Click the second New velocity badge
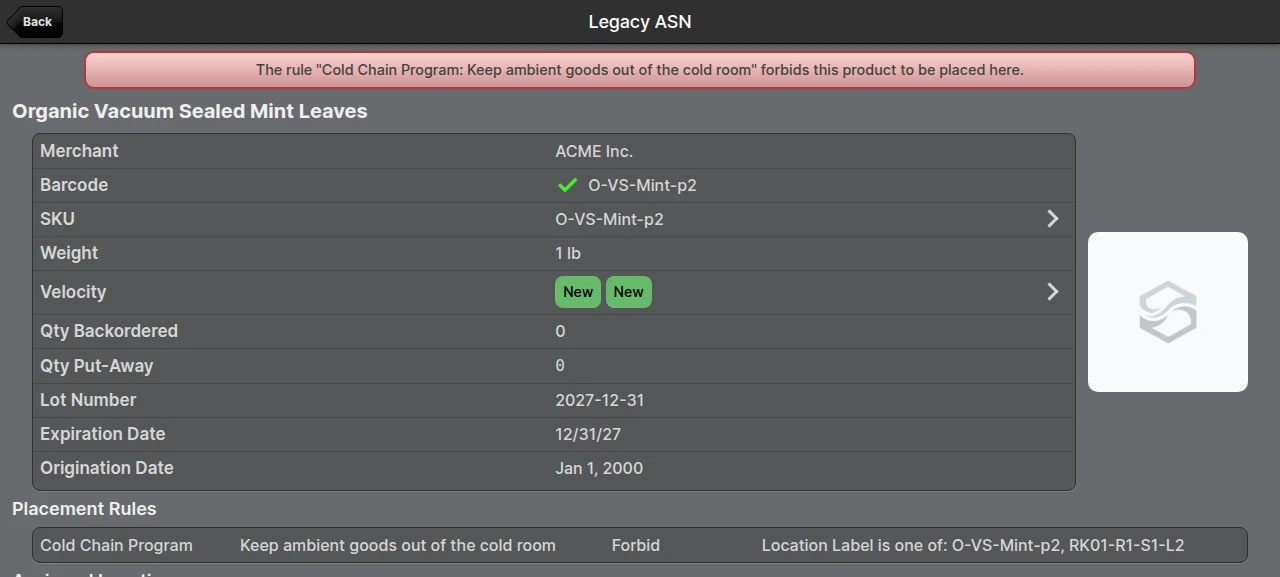Image resolution: width=1280 pixels, height=577 pixels. click(628, 292)
